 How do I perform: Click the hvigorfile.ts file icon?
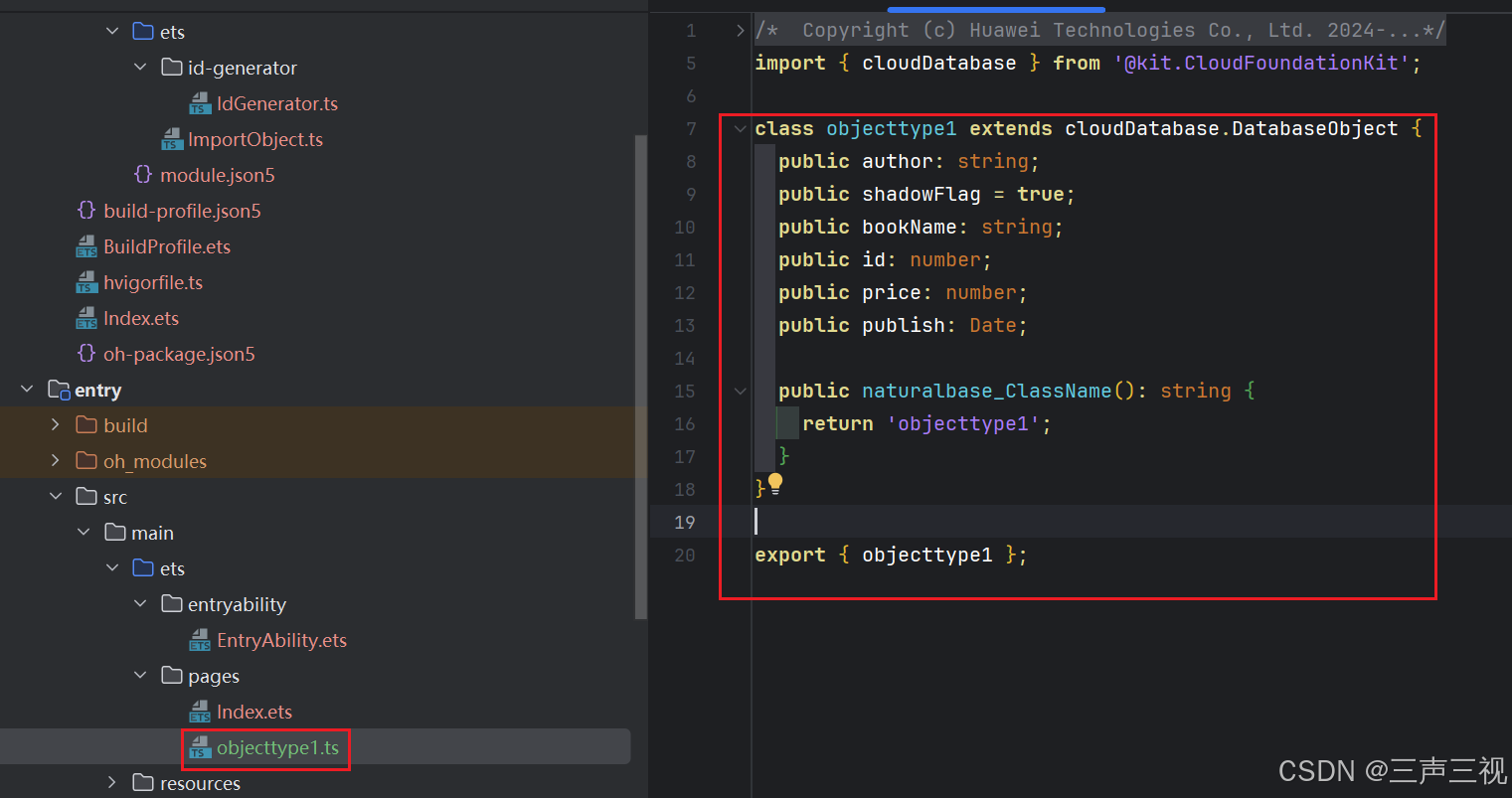click(x=87, y=283)
